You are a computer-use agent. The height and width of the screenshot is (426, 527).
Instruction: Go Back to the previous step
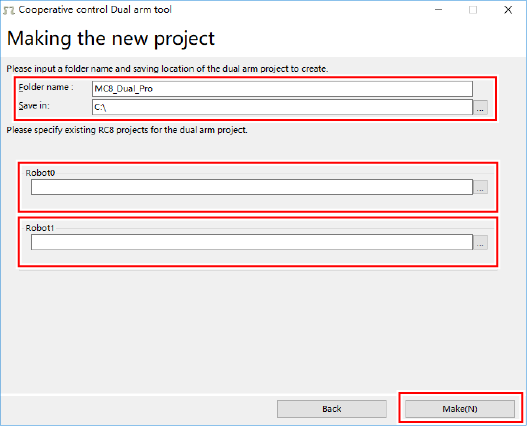[x=332, y=409]
